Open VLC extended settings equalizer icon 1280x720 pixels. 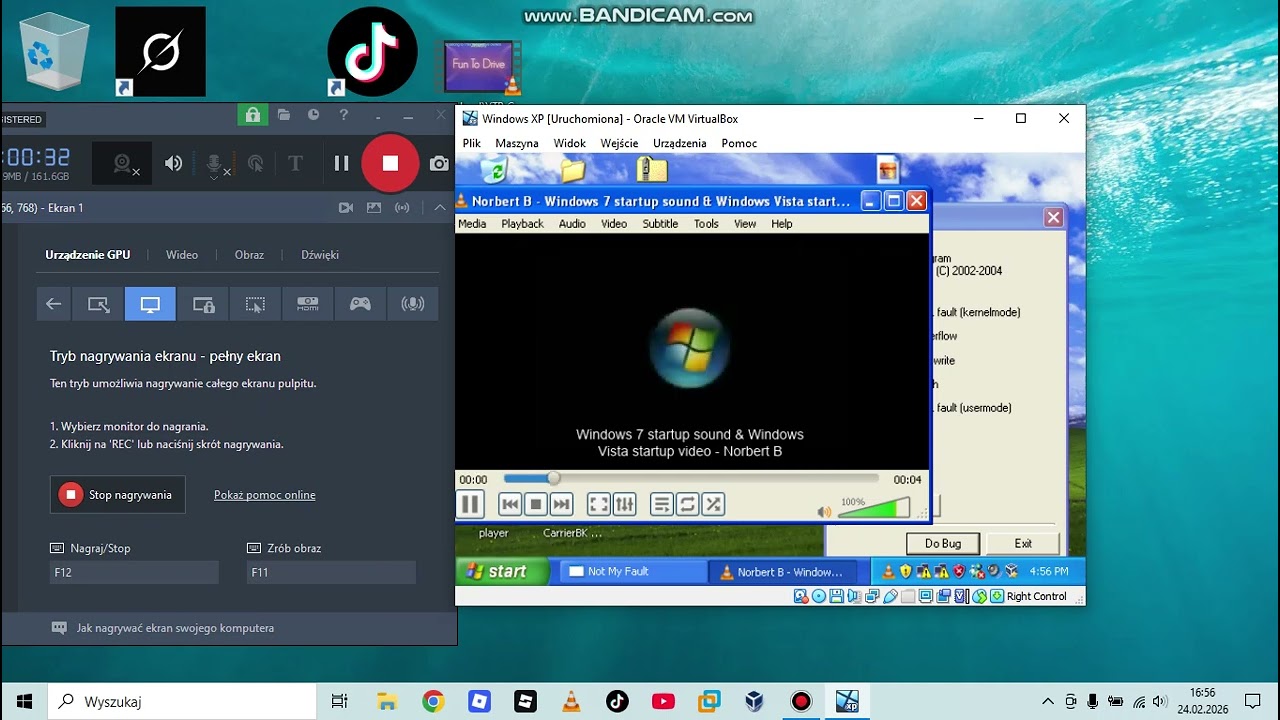coord(624,505)
